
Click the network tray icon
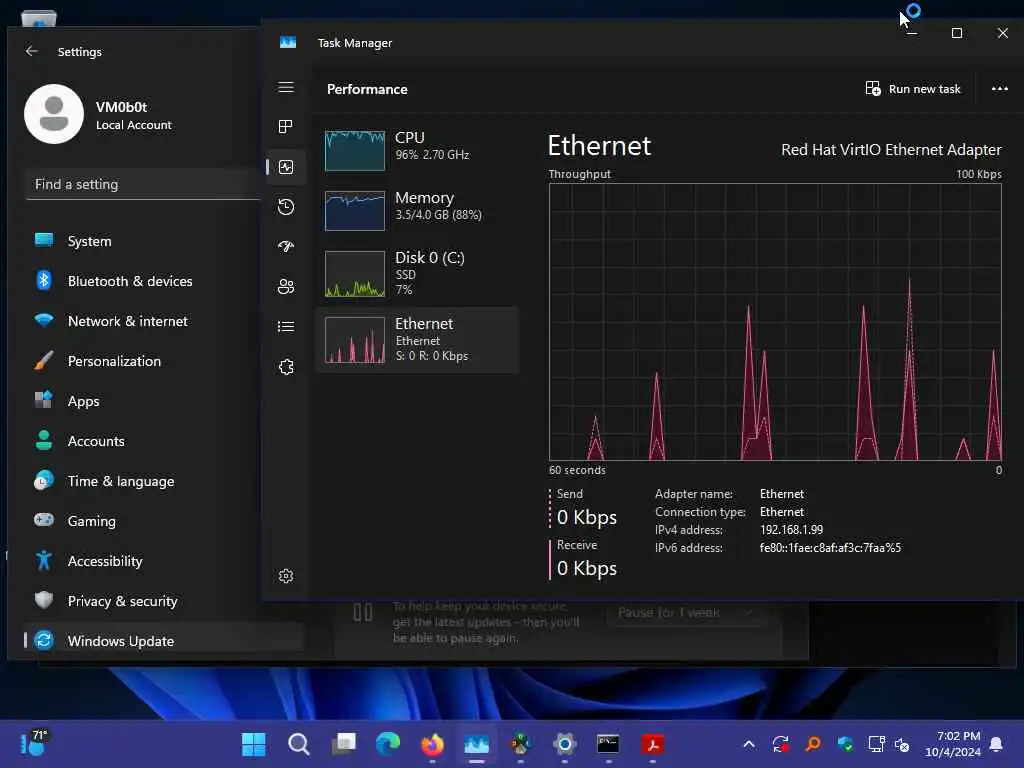pyautogui.click(x=876, y=744)
